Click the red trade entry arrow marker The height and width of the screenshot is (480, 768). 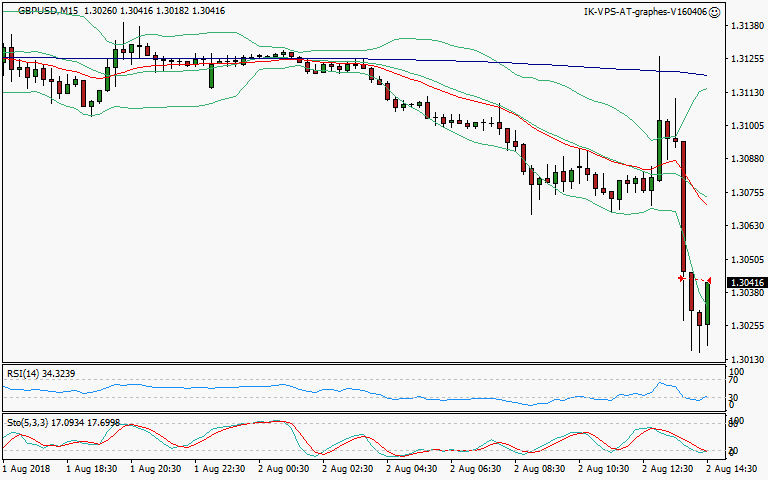(x=680, y=277)
